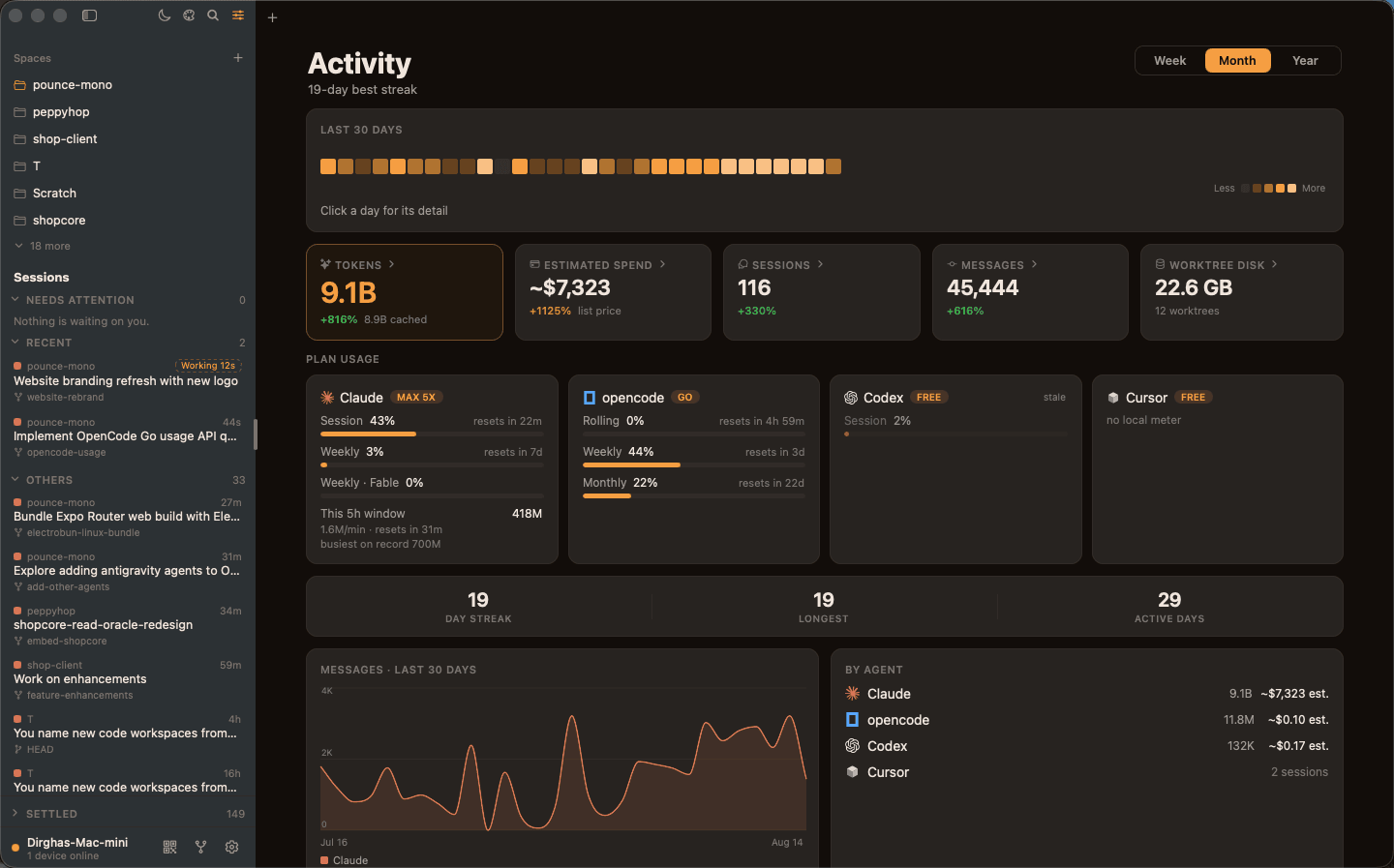Image resolution: width=1394 pixels, height=868 pixels.
Task: Click the last day square in heatmap
Action: (833, 166)
